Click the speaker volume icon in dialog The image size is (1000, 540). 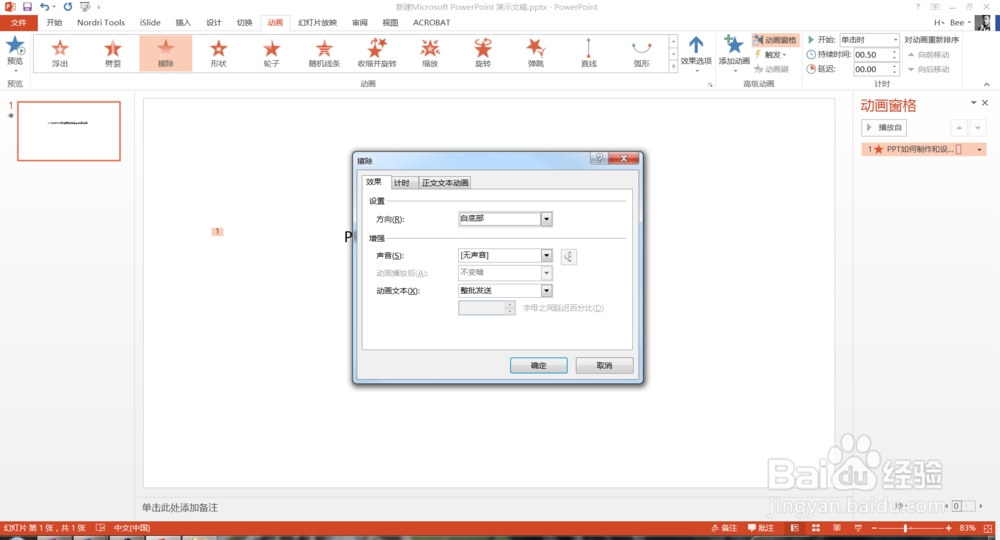[568, 256]
